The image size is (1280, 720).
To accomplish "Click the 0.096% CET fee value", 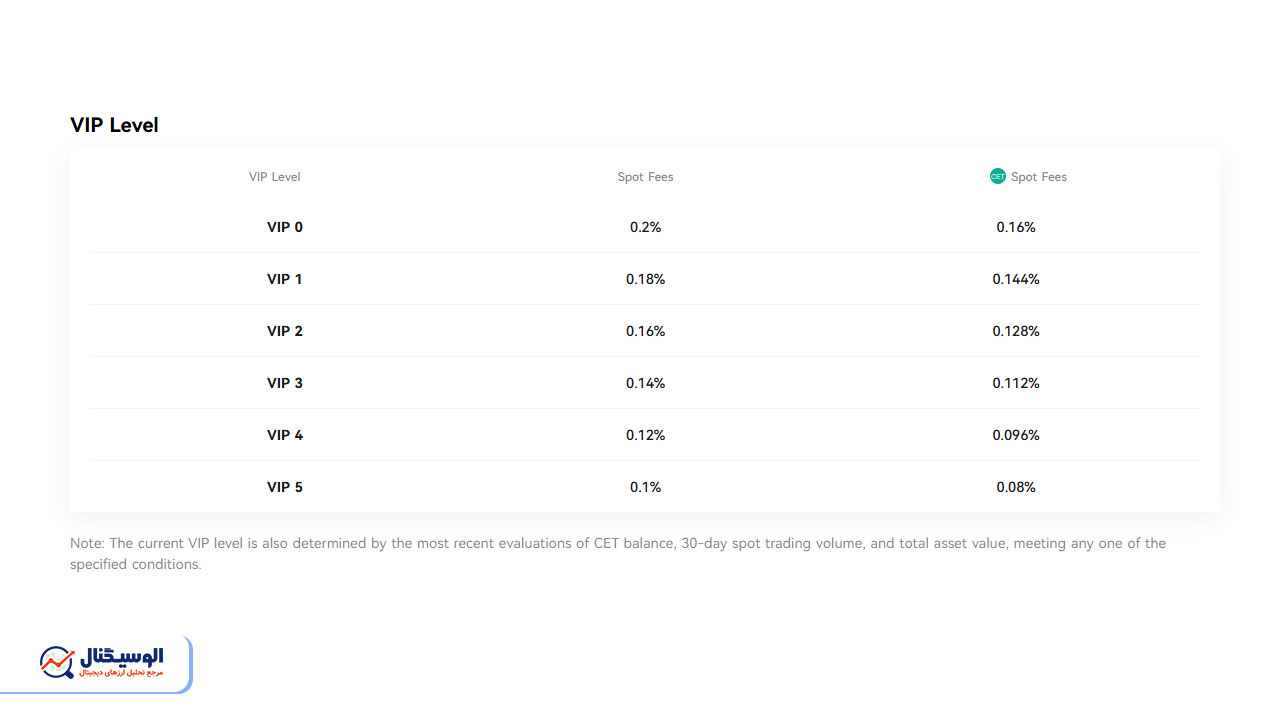I will [x=1016, y=435].
